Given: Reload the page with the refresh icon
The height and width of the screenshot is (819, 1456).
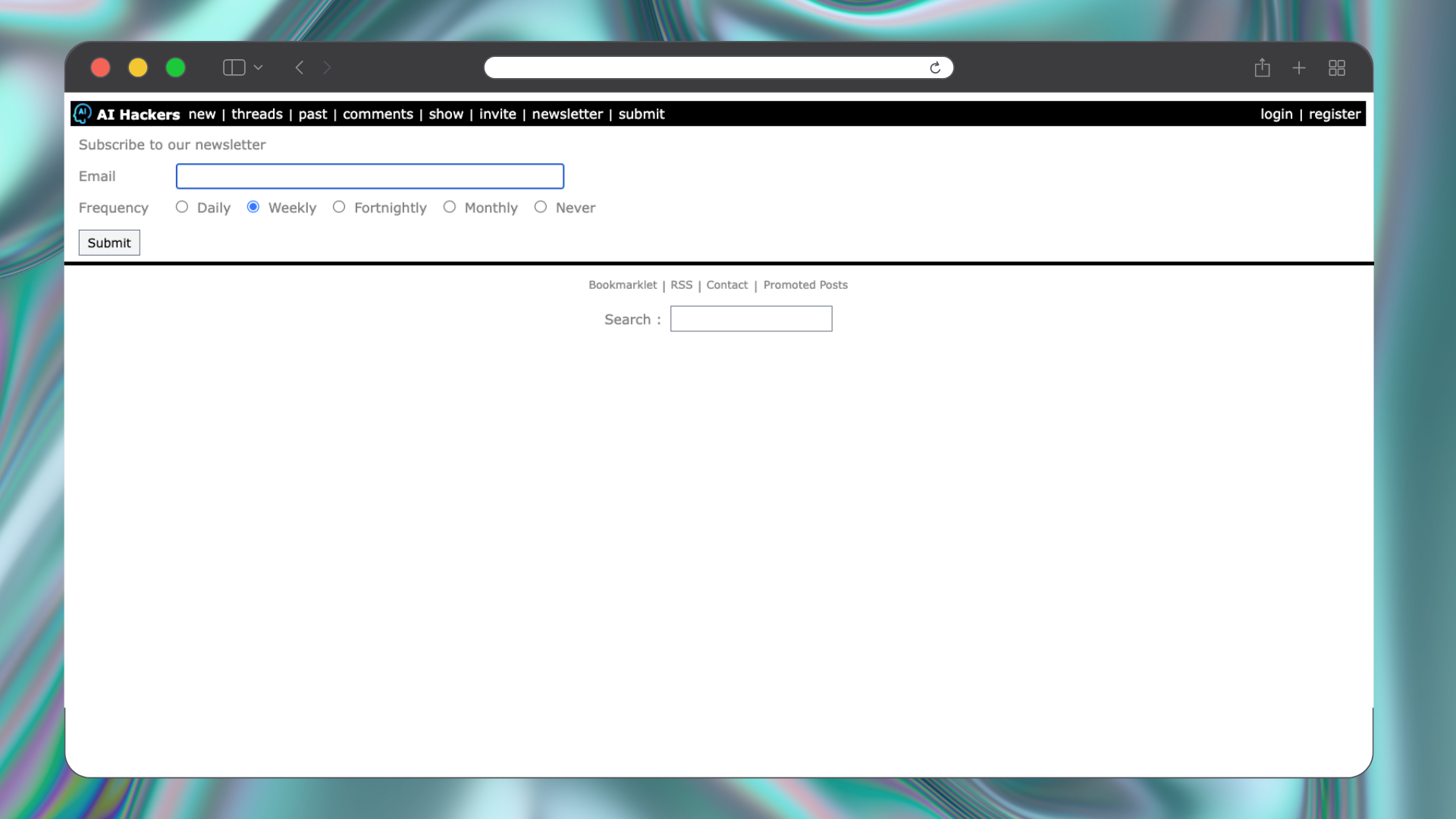Looking at the screenshot, I should pyautogui.click(x=935, y=67).
